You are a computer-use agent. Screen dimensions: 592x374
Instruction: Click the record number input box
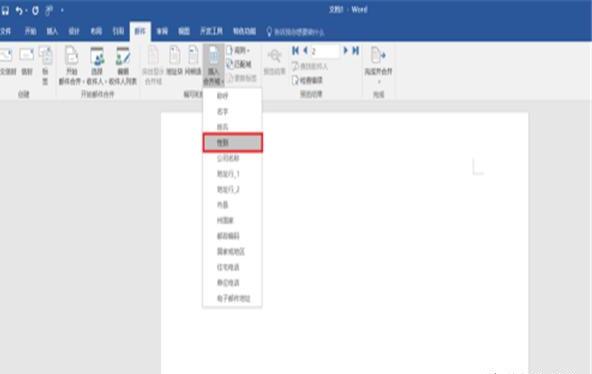pyautogui.click(x=325, y=51)
